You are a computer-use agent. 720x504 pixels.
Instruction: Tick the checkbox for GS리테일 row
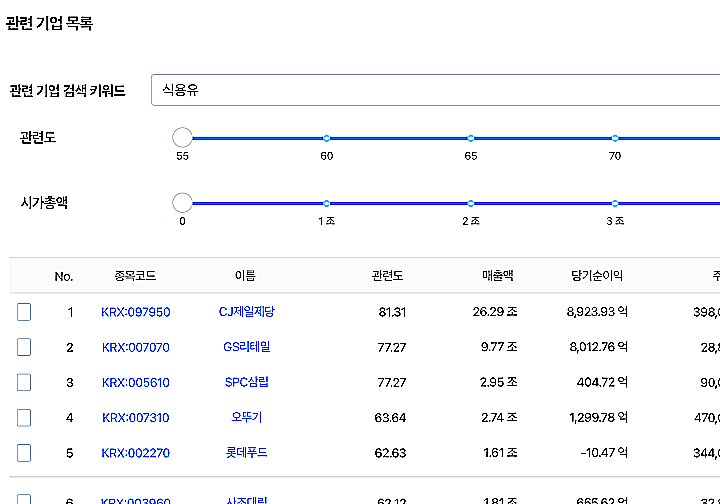click(24, 347)
